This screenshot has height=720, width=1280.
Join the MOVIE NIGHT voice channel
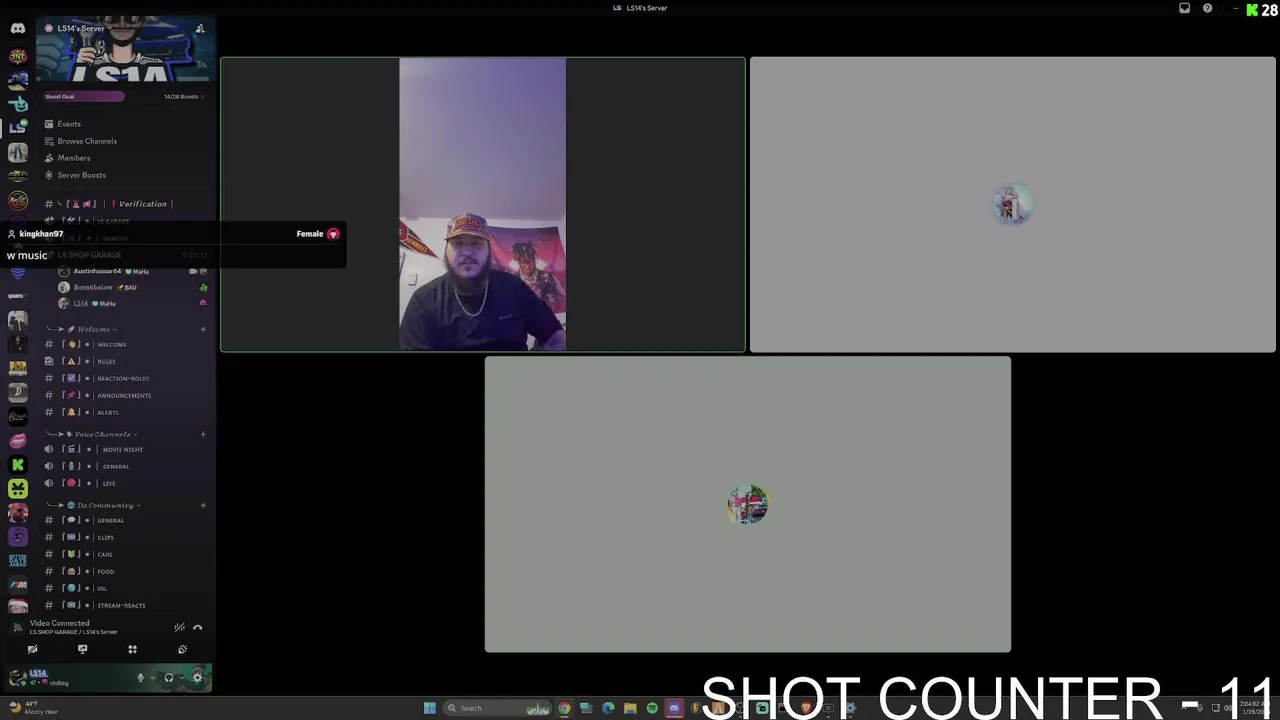tap(123, 449)
